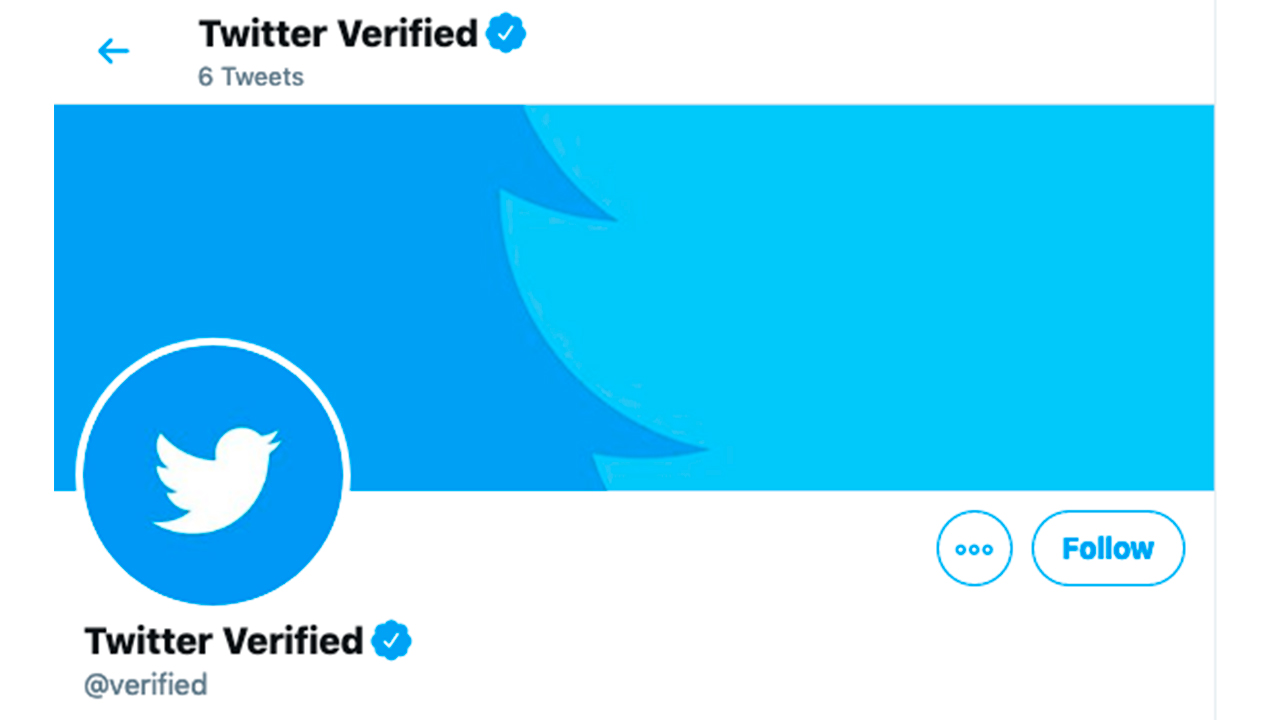Click the Twitter Verified profile name
1280x720 pixels.
[224, 640]
